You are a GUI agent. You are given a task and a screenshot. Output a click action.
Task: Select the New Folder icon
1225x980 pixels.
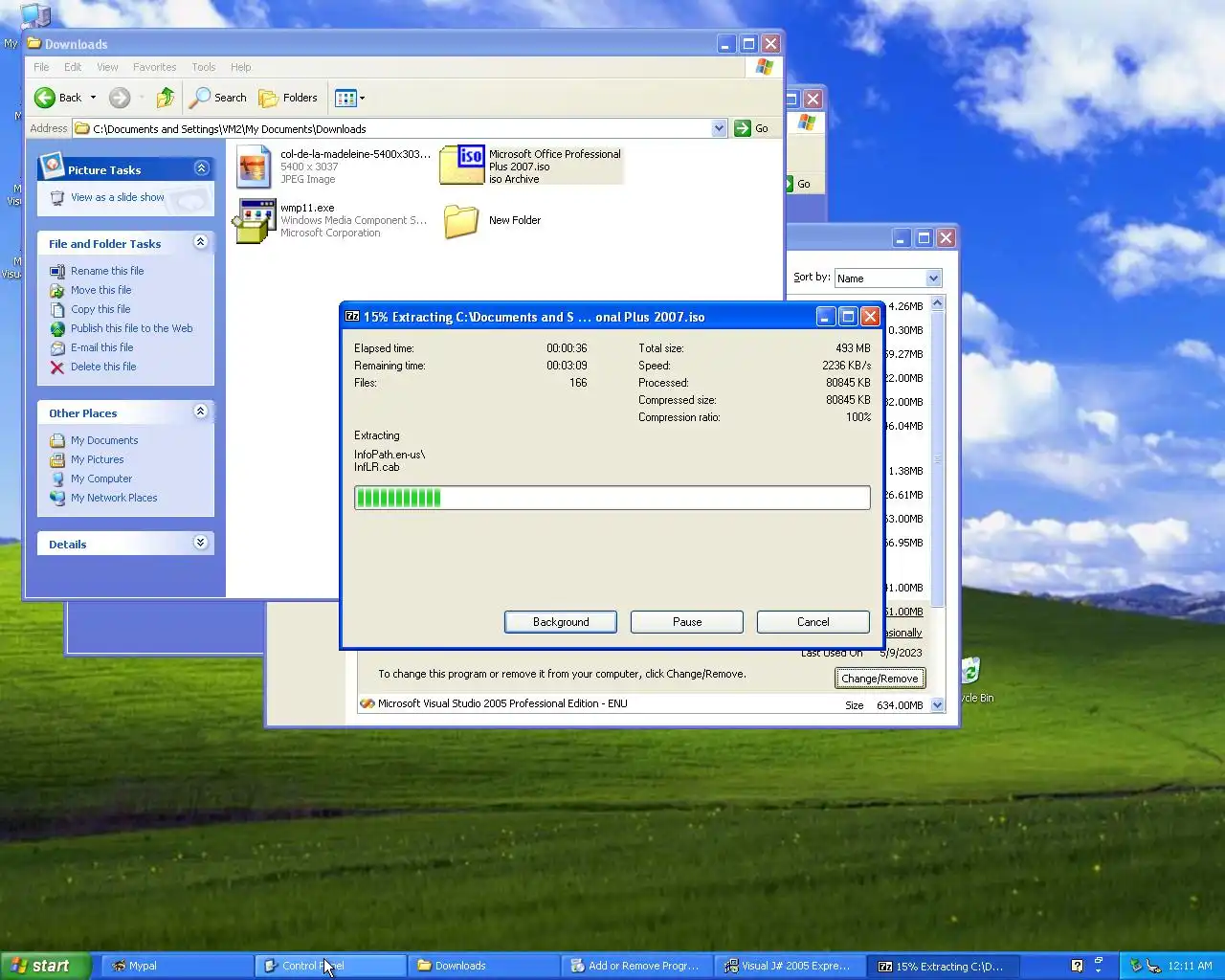click(x=461, y=221)
